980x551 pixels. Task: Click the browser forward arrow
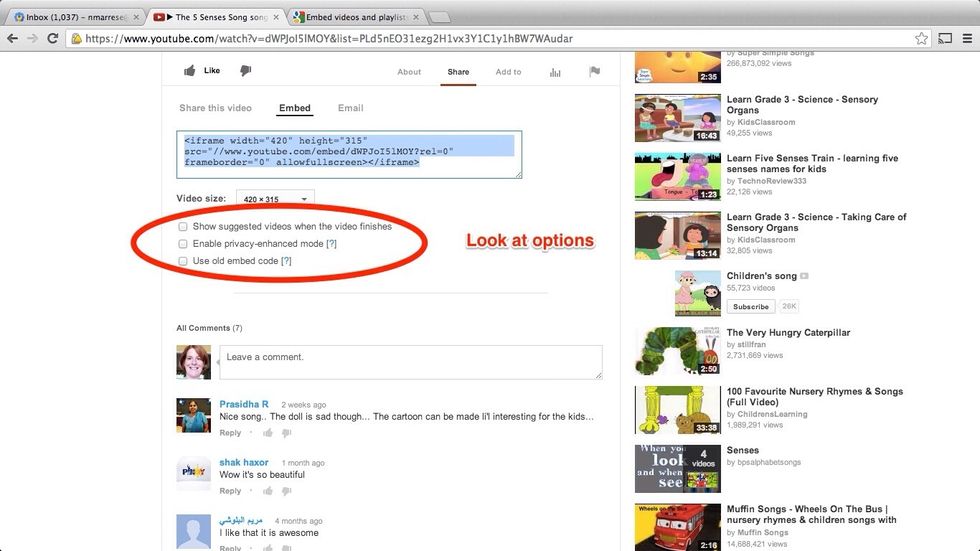tap(32, 38)
